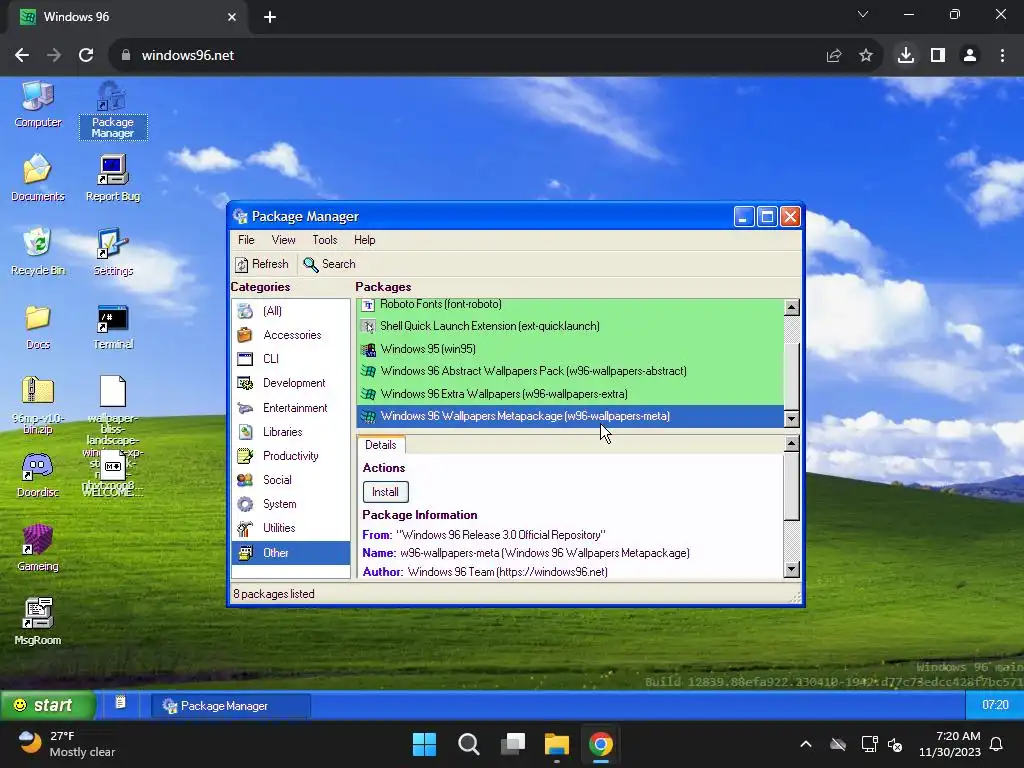Click the Search toolbar button
This screenshot has width=1024, height=768.
pos(329,264)
